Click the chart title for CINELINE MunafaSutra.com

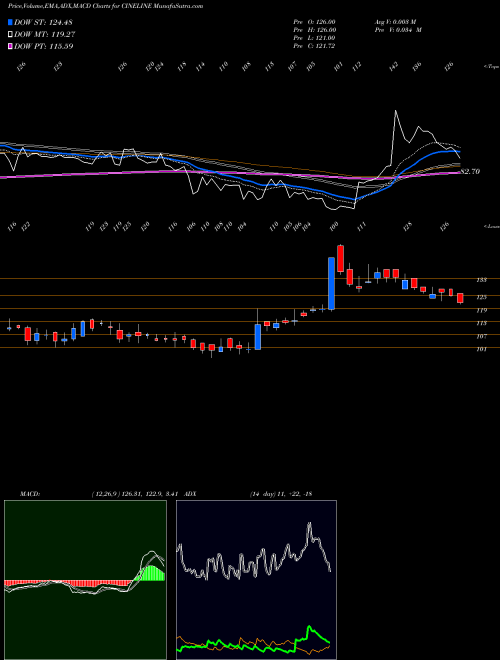(x=106, y=6)
